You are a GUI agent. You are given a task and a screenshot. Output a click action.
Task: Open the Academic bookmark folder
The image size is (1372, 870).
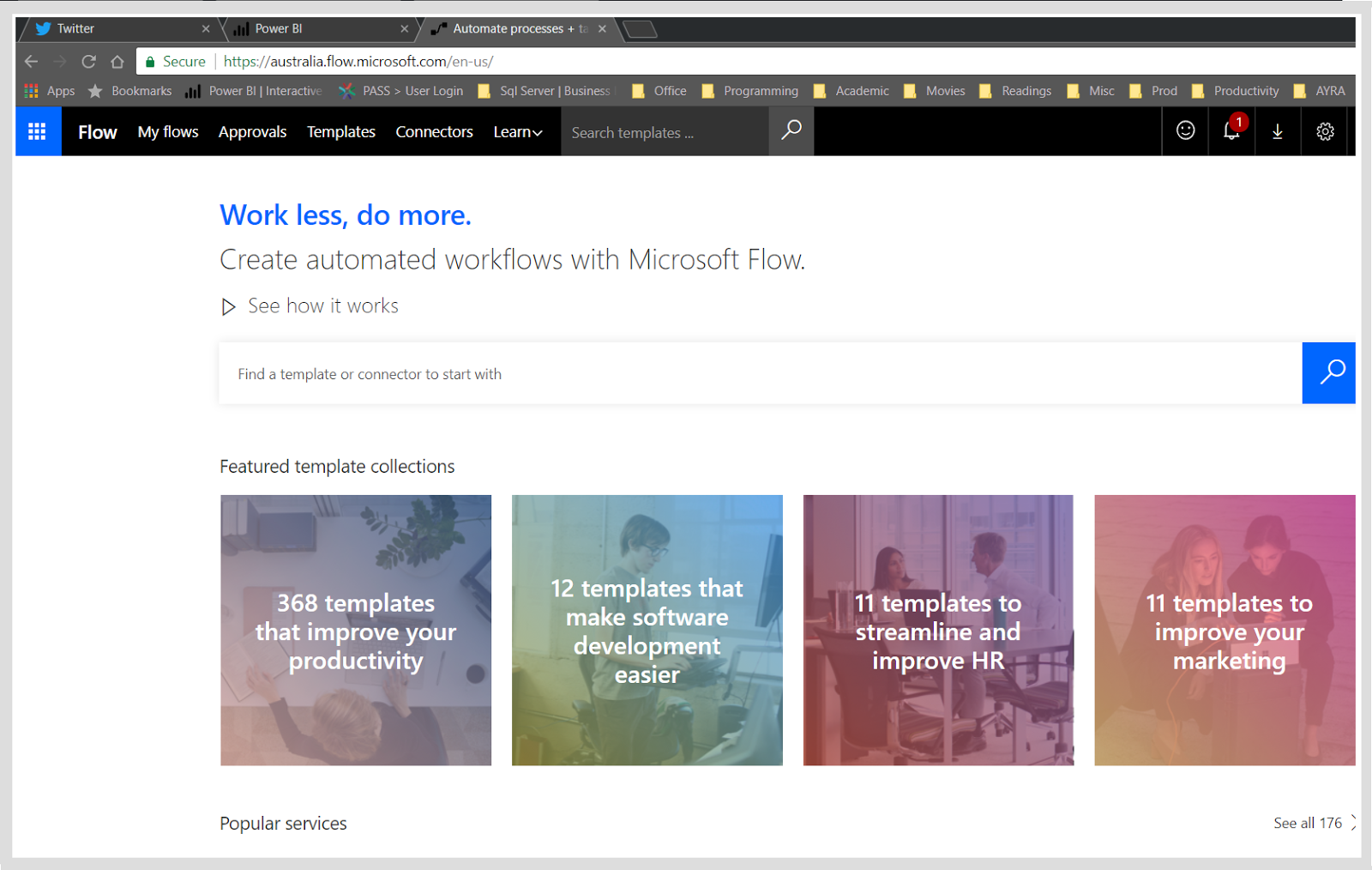point(851,91)
